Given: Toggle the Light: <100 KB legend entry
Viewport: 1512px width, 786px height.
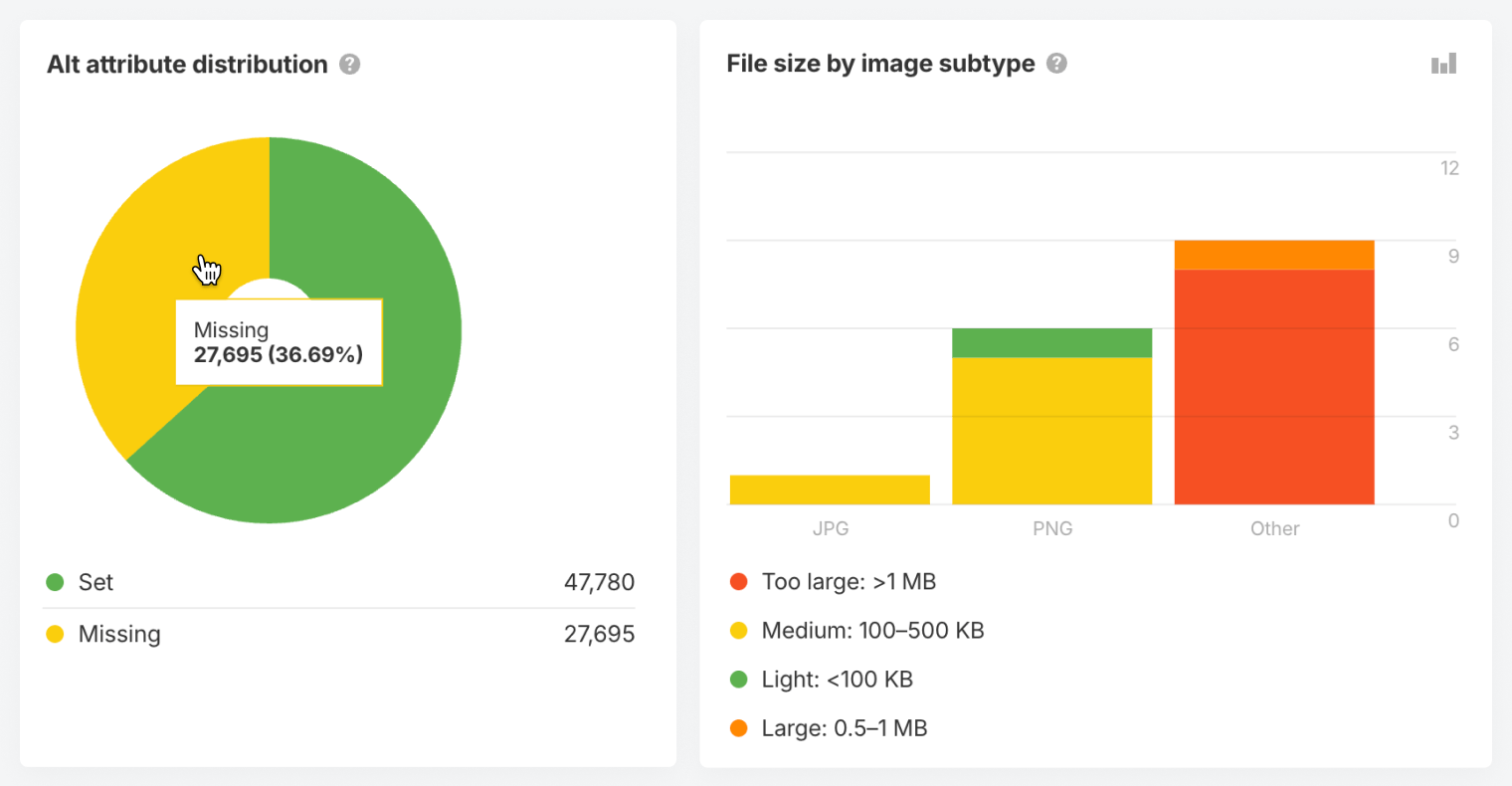Looking at the screenshot, I should tap(836, 679).
